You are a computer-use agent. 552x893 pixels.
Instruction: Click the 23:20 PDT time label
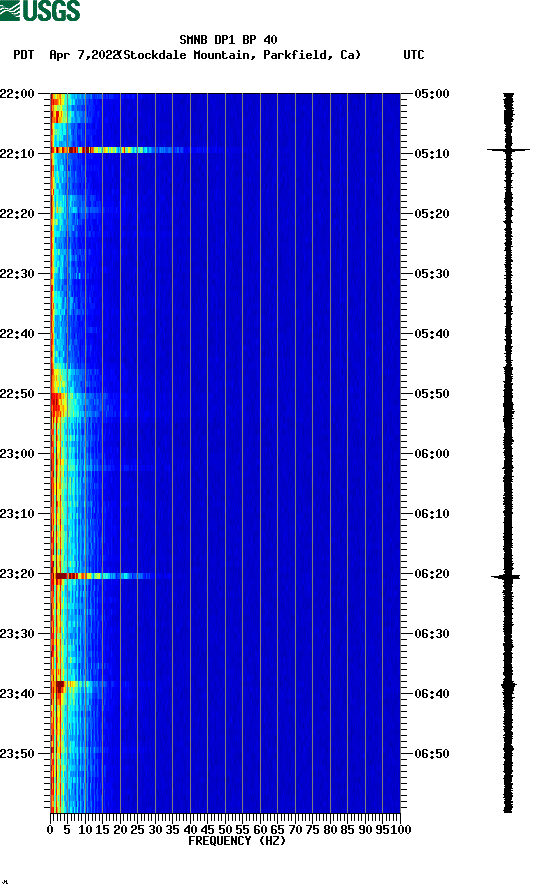[17, 574]
